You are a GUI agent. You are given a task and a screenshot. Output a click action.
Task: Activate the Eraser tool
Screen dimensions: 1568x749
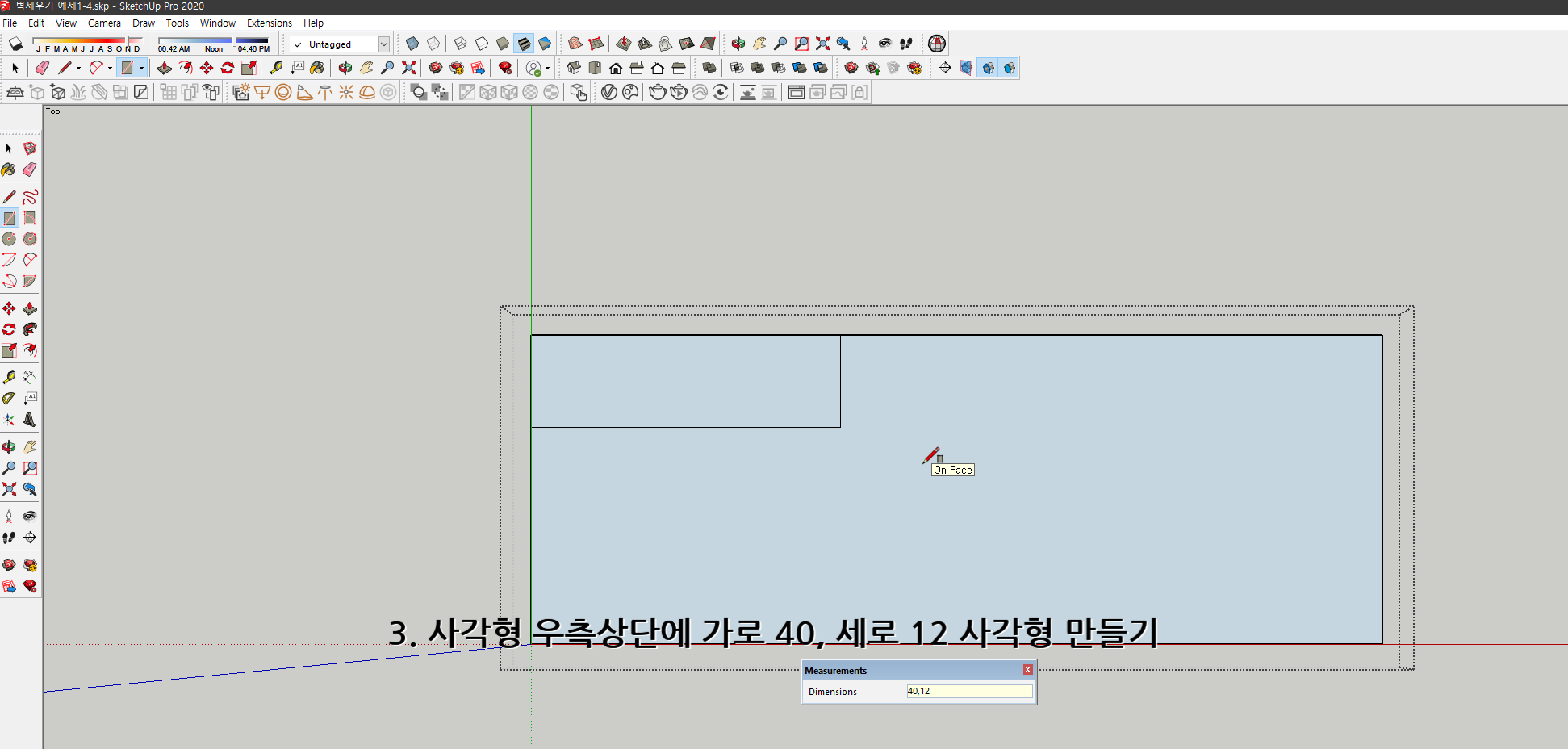pyautogui.click(x=30, y=169)
